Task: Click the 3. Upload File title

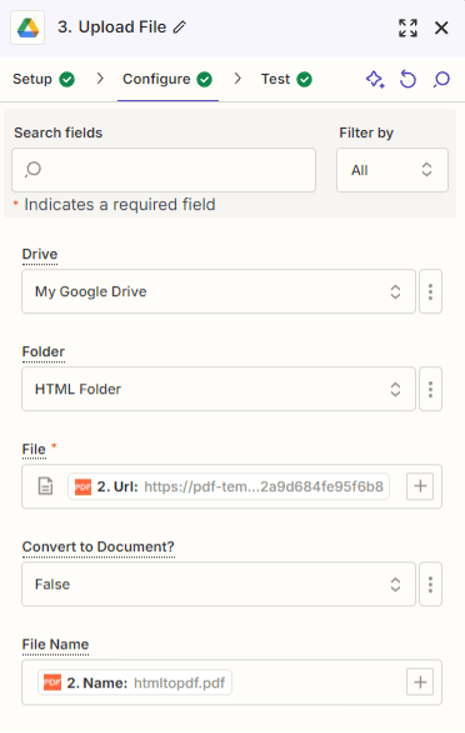Action: pyautogui.click(x=112, y=28)
